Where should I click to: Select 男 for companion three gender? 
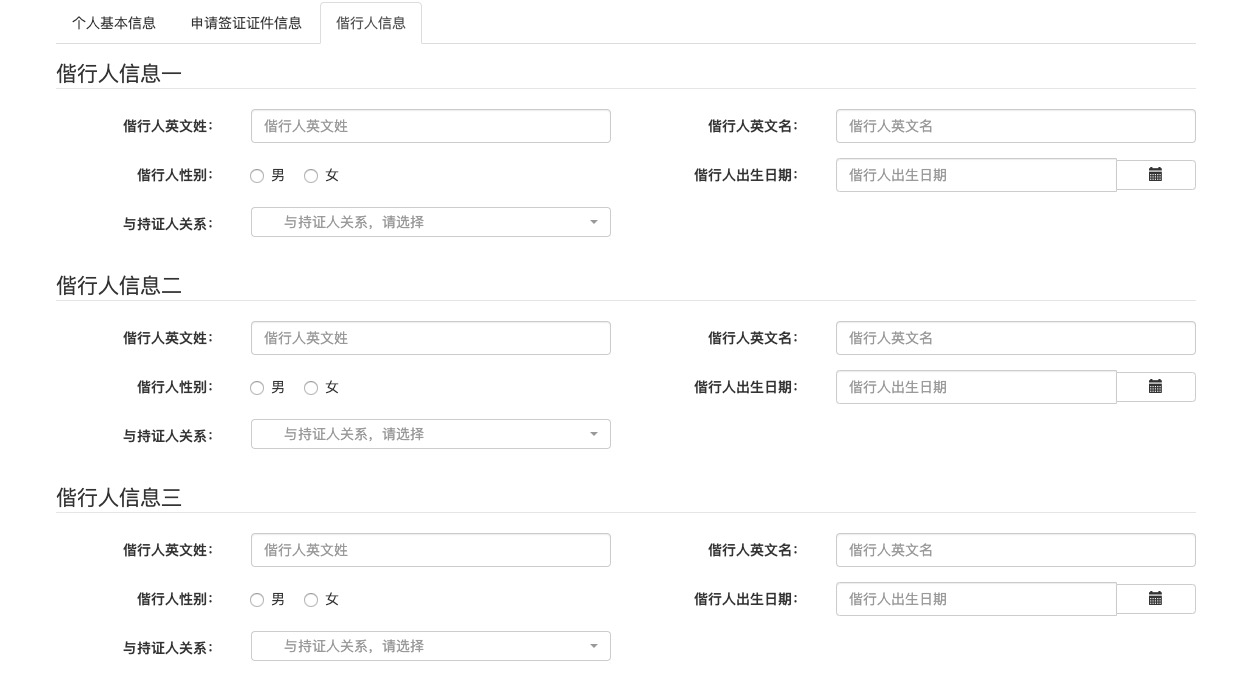click(257, 600)
